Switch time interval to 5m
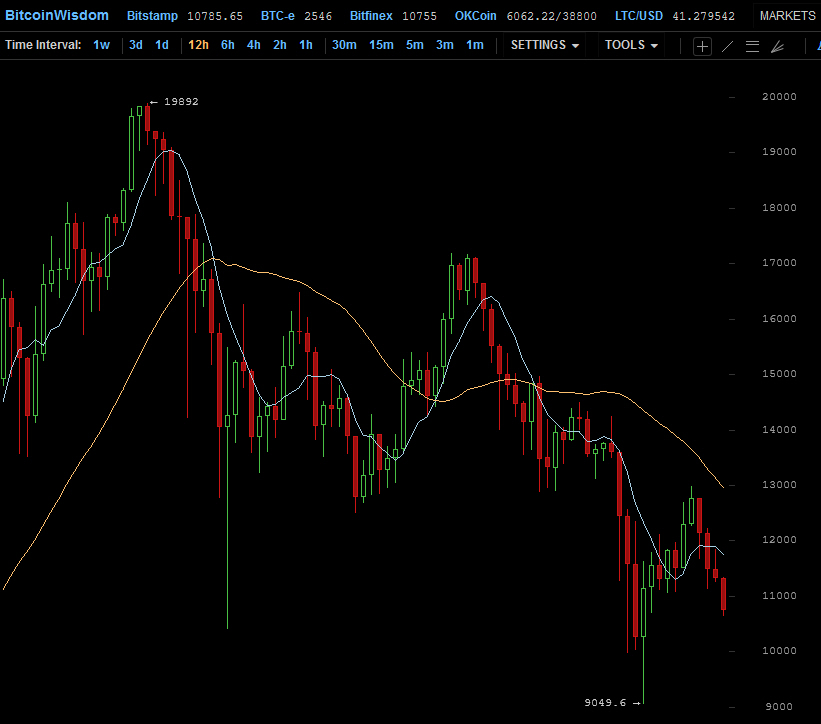 point(415,45)
